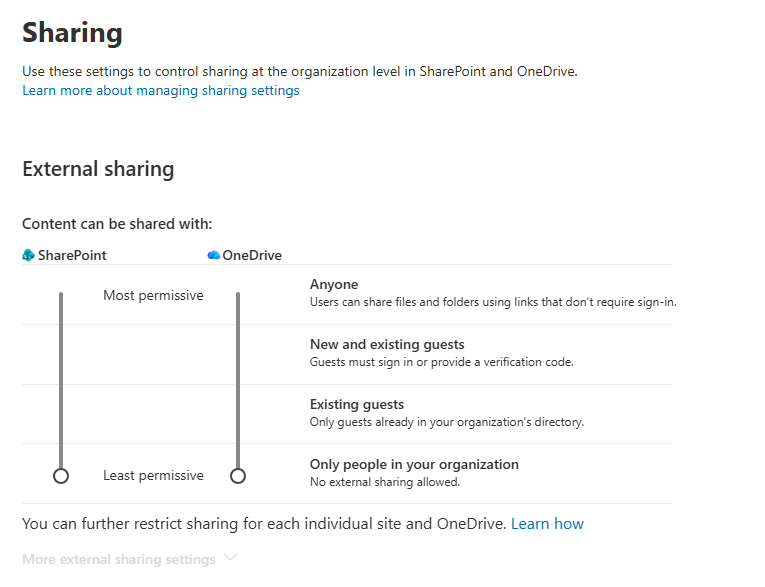Click the Most permissive label
The height and width of the screenshot is (587, 765).
[x=153, y=296]
